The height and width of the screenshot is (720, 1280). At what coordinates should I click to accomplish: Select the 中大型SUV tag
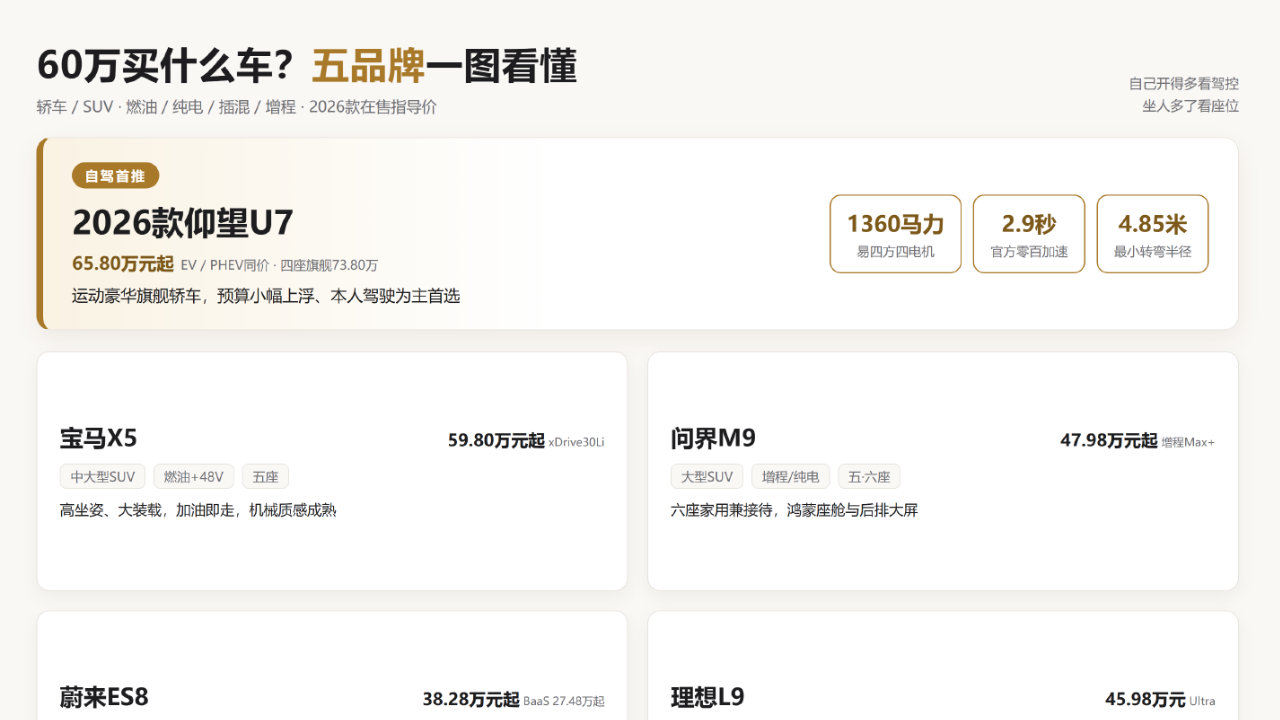click(103, 477)
